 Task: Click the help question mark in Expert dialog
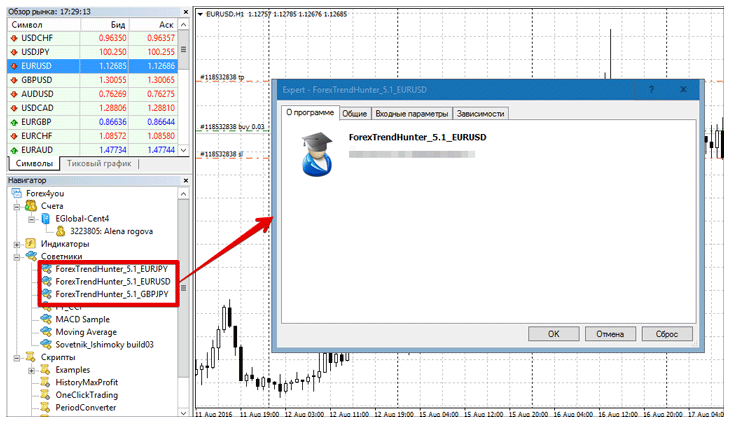[x=638, y=89]
